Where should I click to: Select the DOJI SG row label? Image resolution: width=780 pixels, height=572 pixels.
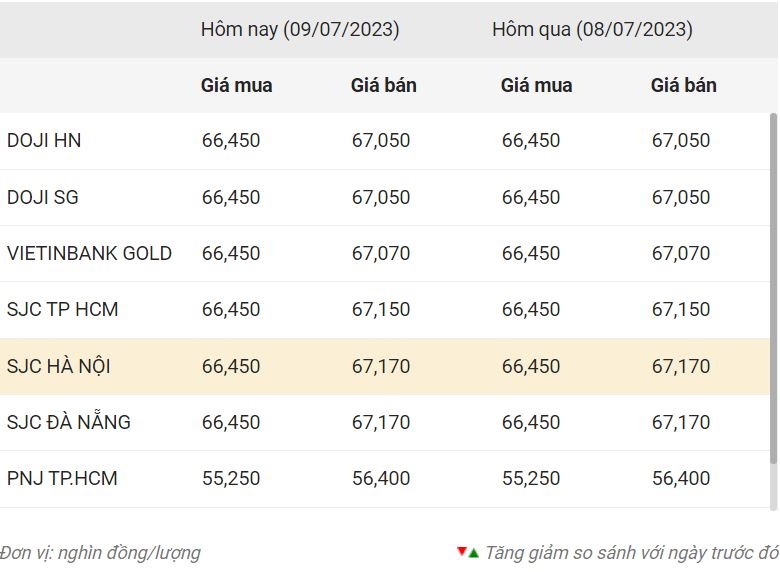[x=43, y=197]
